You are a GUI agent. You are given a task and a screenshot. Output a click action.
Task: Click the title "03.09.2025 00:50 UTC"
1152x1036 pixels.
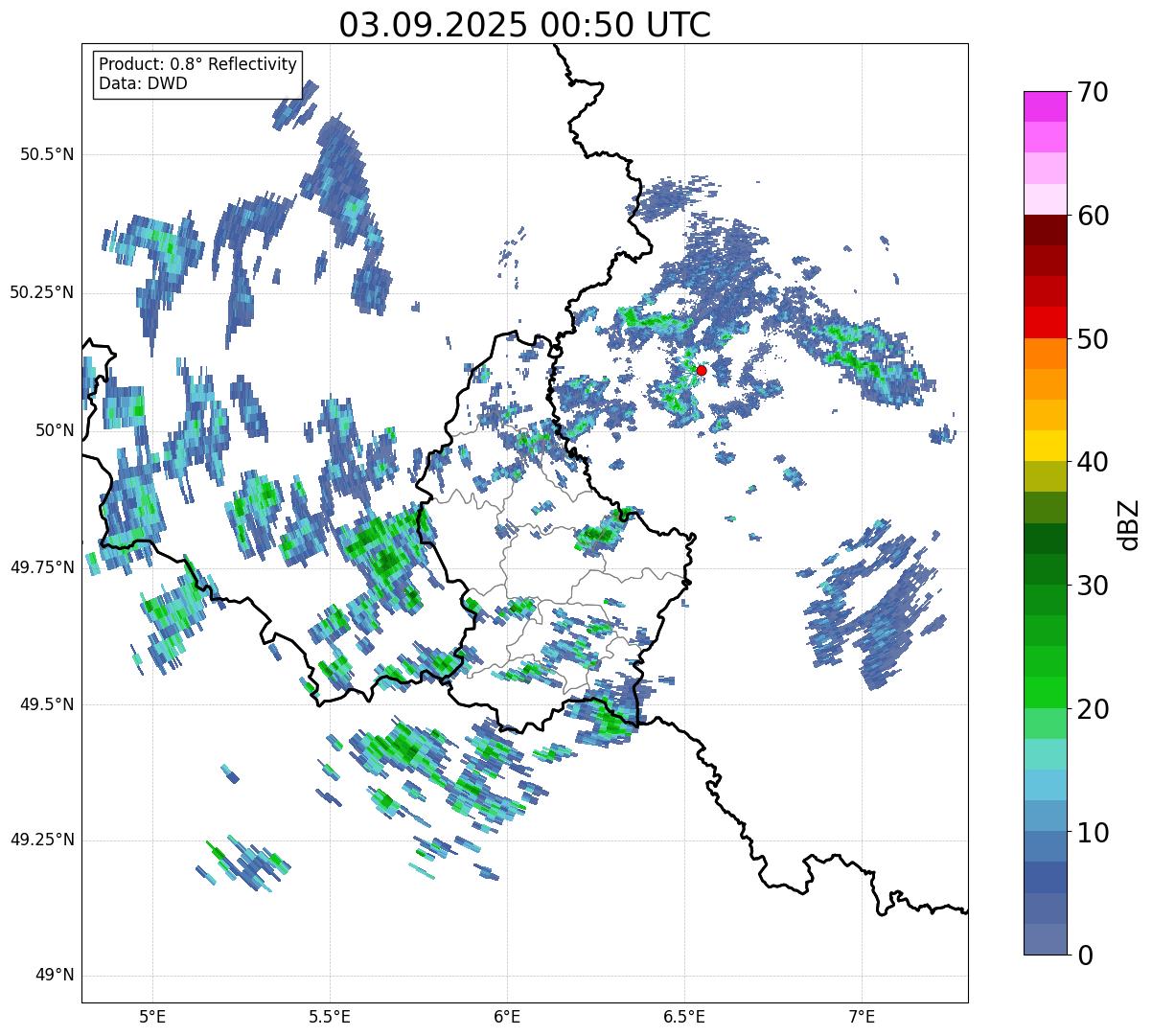coord(525,25)
